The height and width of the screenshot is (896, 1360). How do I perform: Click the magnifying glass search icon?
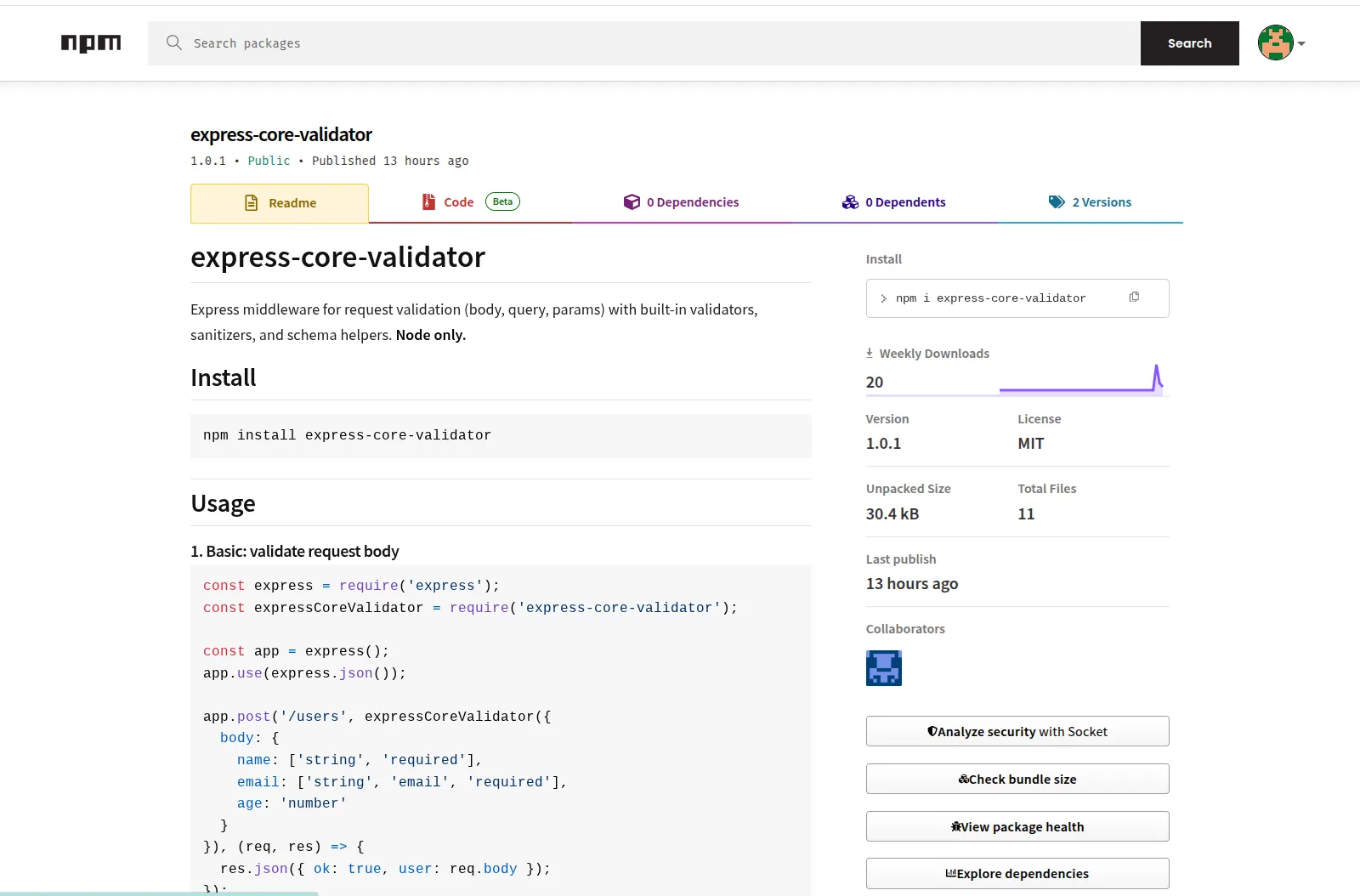click(x=173, y=43)
